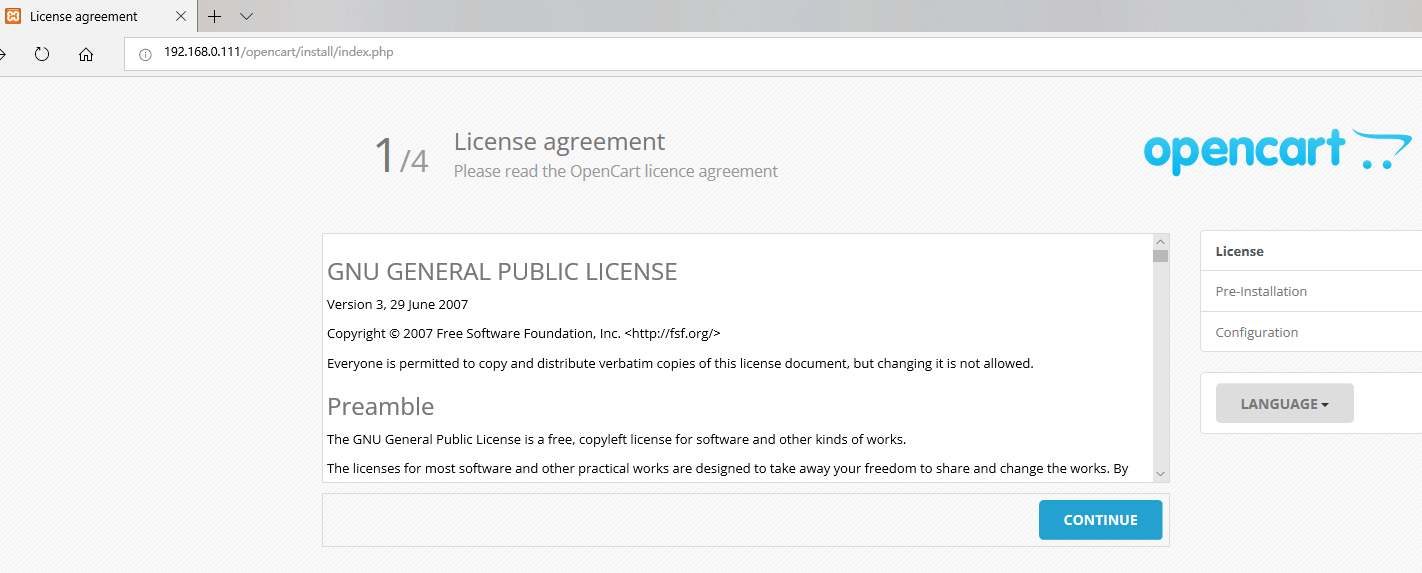
Task: Click the license scrollbar up arrow
Action: coord(1160,242)
